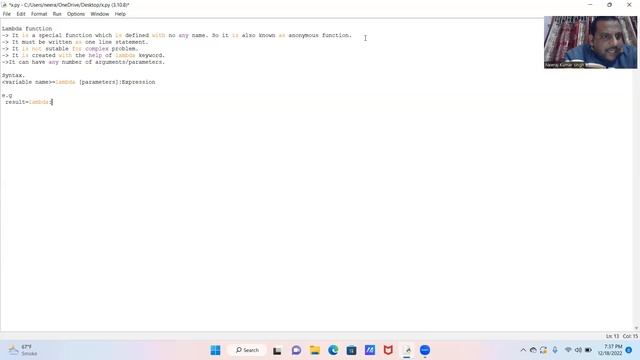
Task: Click the battery status icon
Action: tap(588, 350)
